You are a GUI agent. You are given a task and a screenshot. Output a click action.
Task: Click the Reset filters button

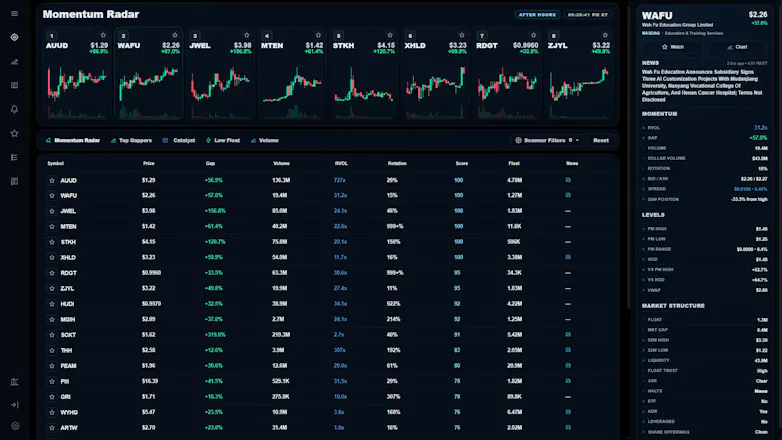(x=601, y=140)
